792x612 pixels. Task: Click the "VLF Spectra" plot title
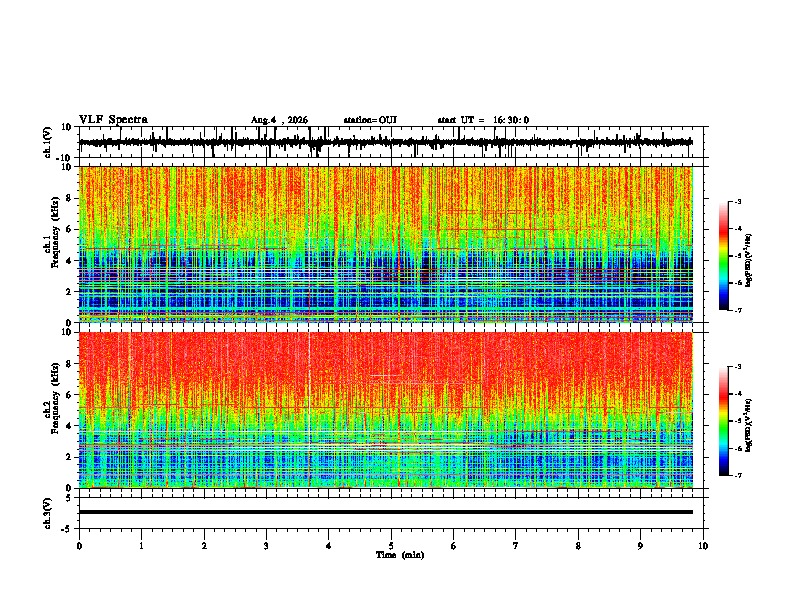pyautogui.click(x=113, y=119)
